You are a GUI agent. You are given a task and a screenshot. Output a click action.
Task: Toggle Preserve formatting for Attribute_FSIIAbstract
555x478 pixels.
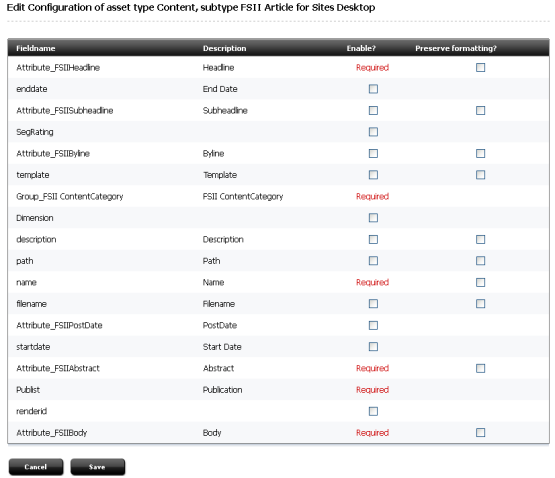coord(480,368)
